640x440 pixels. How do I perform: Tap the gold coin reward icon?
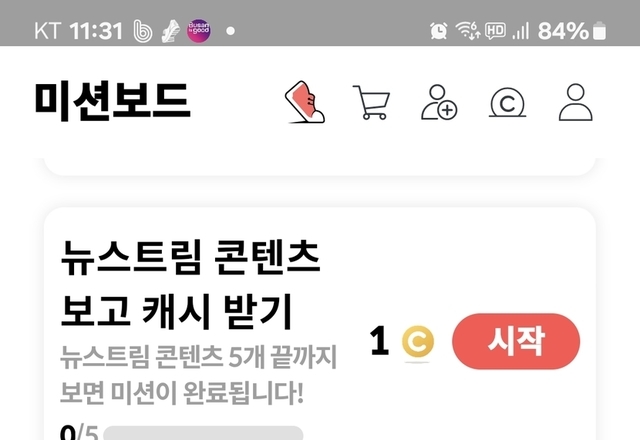point(418,341)
